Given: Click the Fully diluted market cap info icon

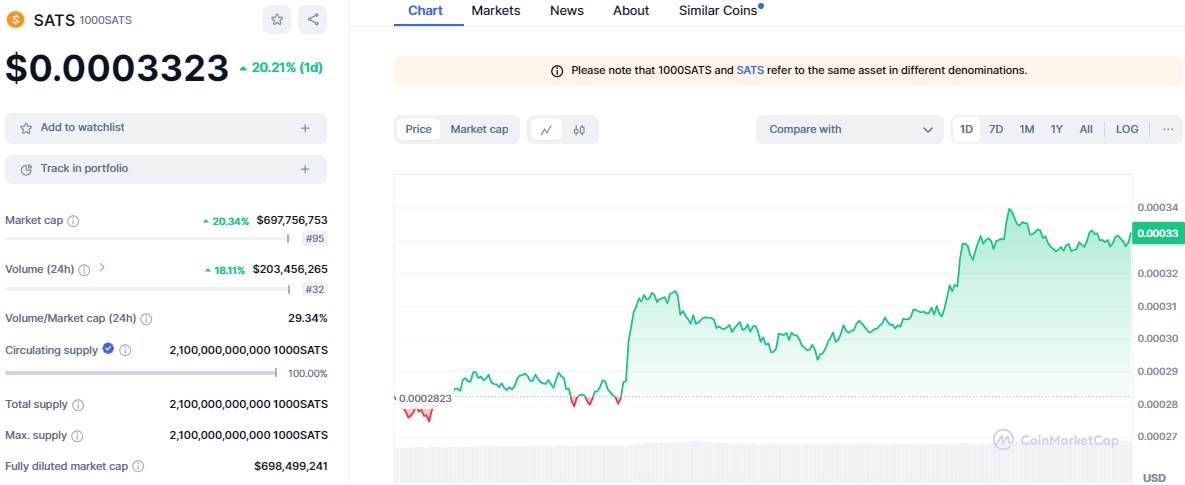Looking at the screenshot, I should point(138,467).
